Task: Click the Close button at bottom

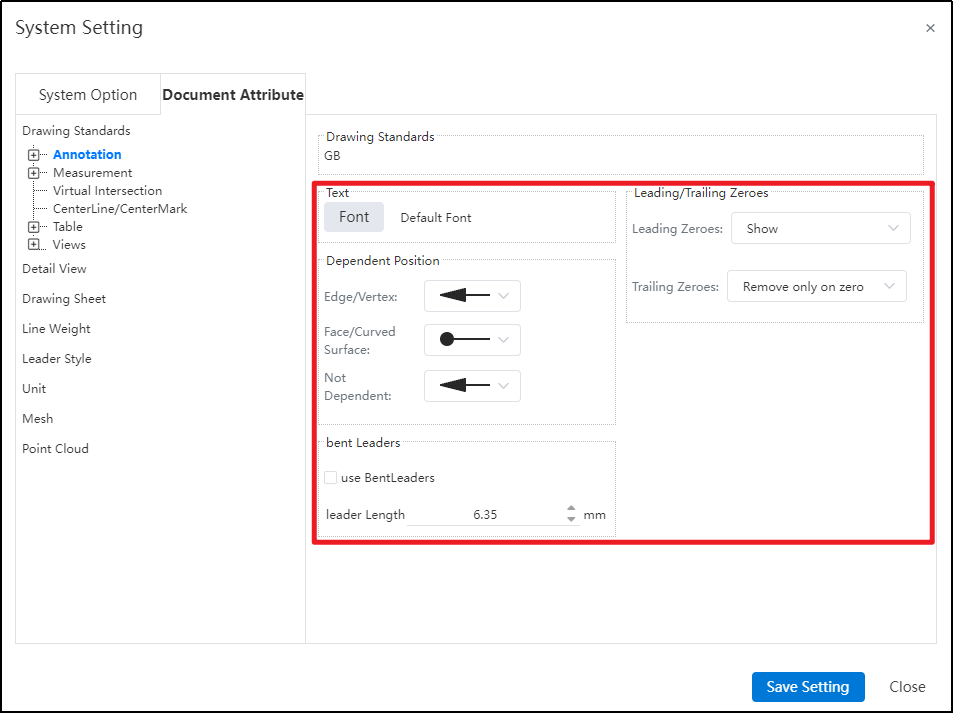Action: pos(907,687)
